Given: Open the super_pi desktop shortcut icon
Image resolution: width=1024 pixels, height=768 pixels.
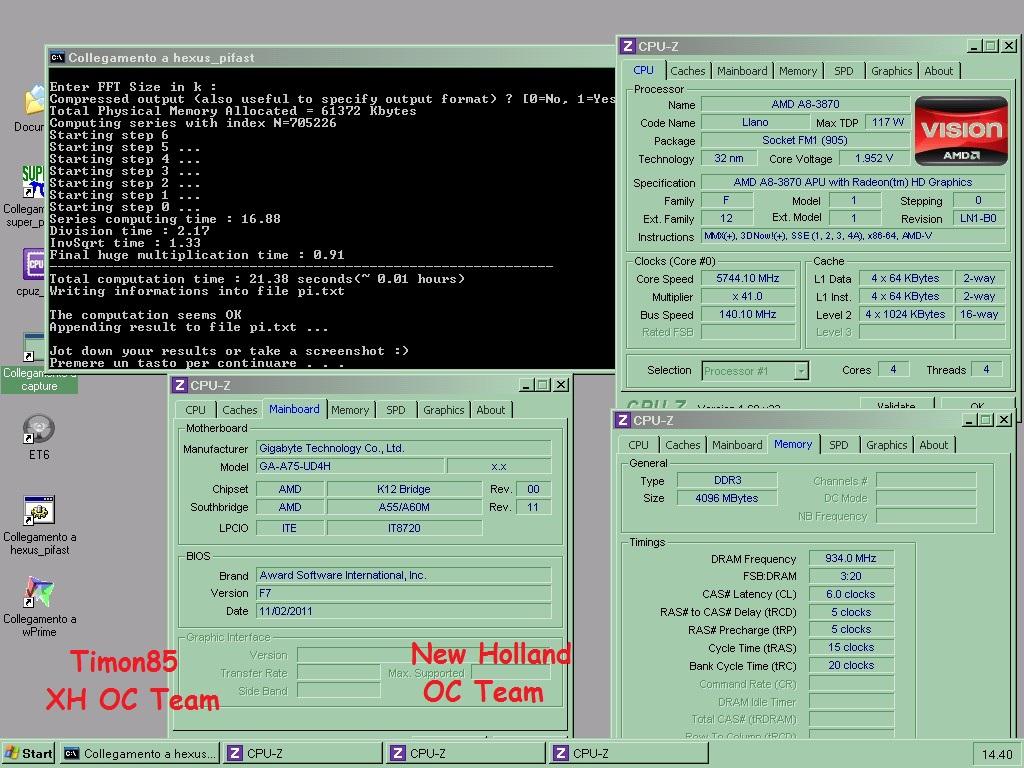Looking at the screenshot, I should click(33, 182).
